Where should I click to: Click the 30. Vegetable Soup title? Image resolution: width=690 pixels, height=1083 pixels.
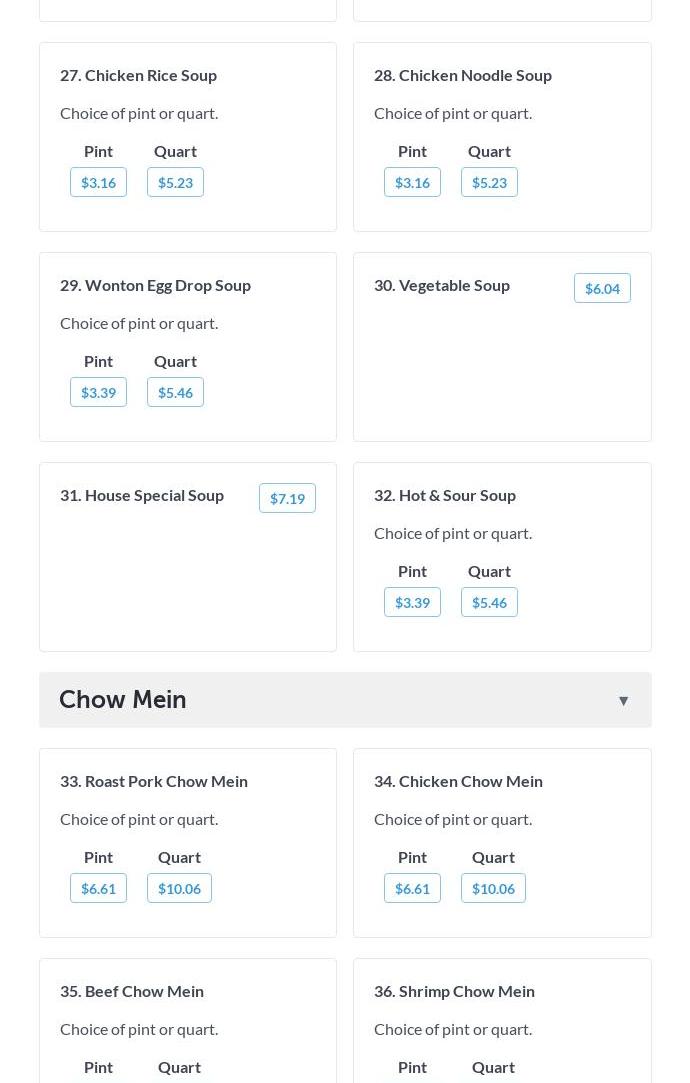442,284
